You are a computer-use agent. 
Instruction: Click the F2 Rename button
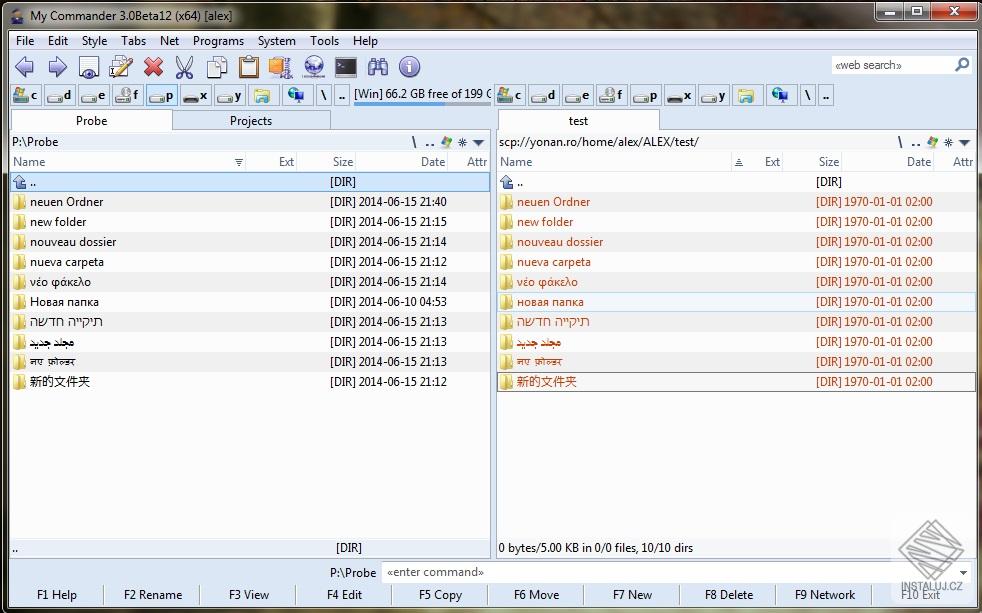[153, 595]
